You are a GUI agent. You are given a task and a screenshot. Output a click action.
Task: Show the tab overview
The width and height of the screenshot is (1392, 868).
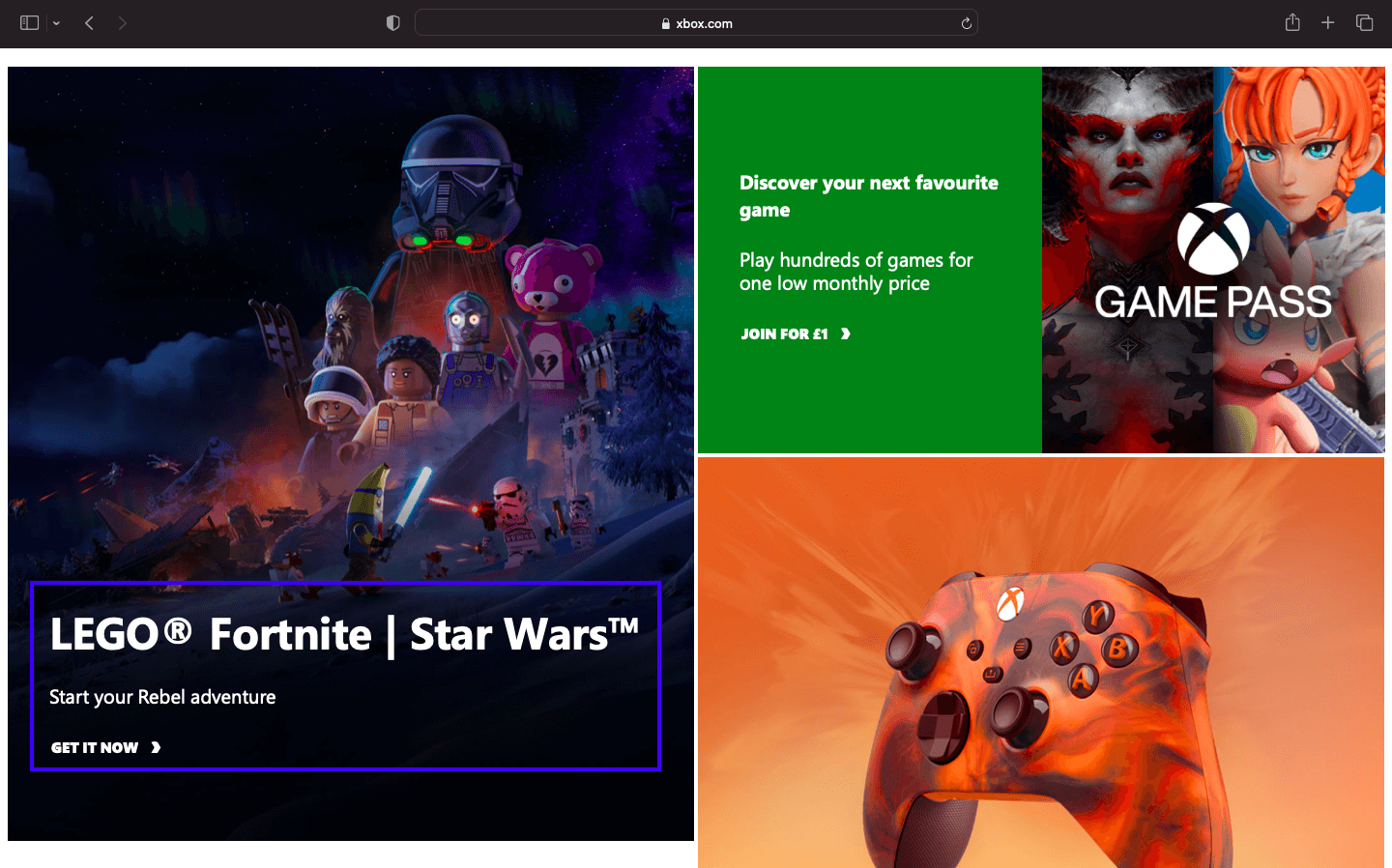tap(1363, 22)
